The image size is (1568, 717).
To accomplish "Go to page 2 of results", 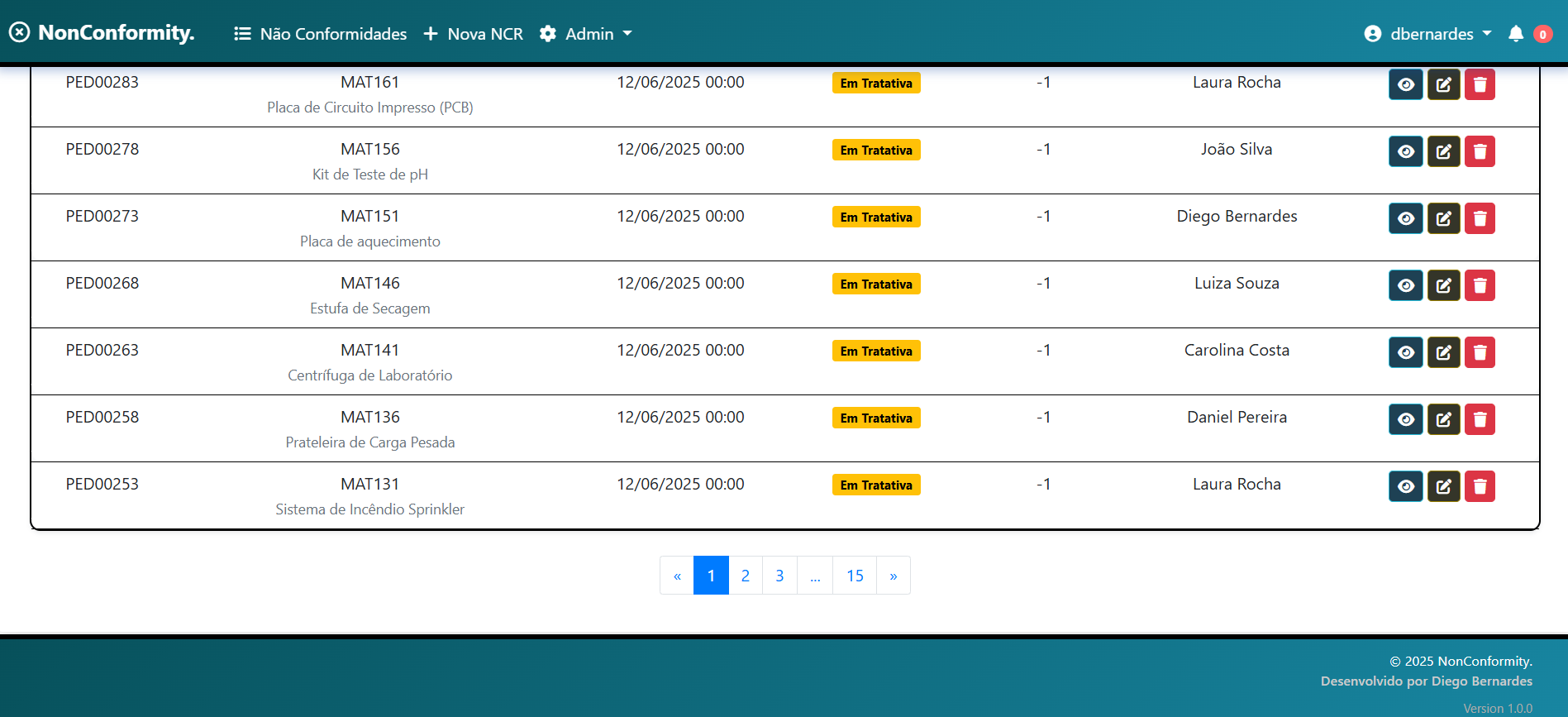I will [x=746, y=576].
